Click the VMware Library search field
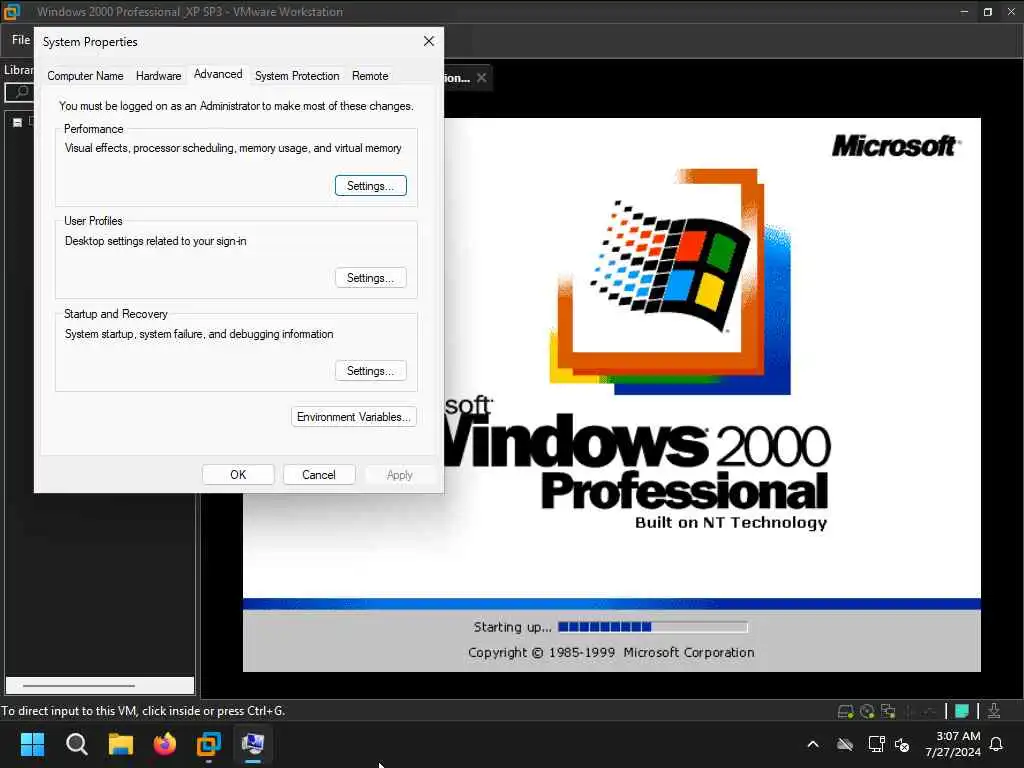Viewport: 1024px width, 768px height. pos(20,92)
